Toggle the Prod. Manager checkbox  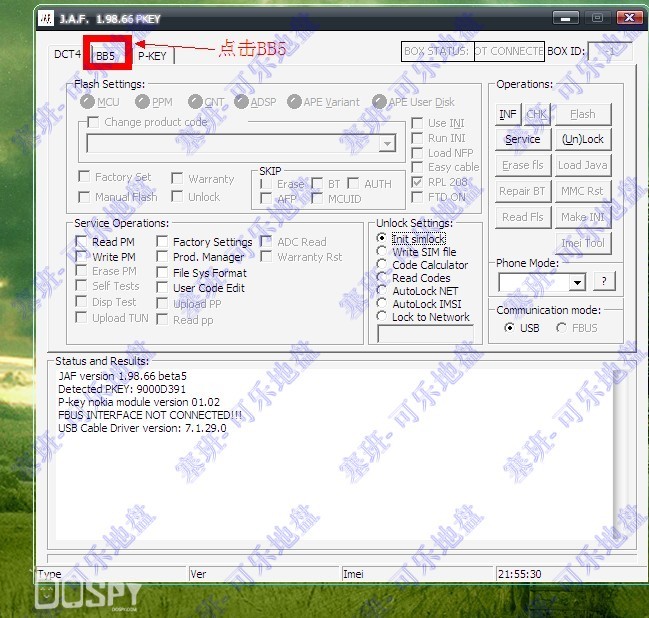(x=162, y=257)
